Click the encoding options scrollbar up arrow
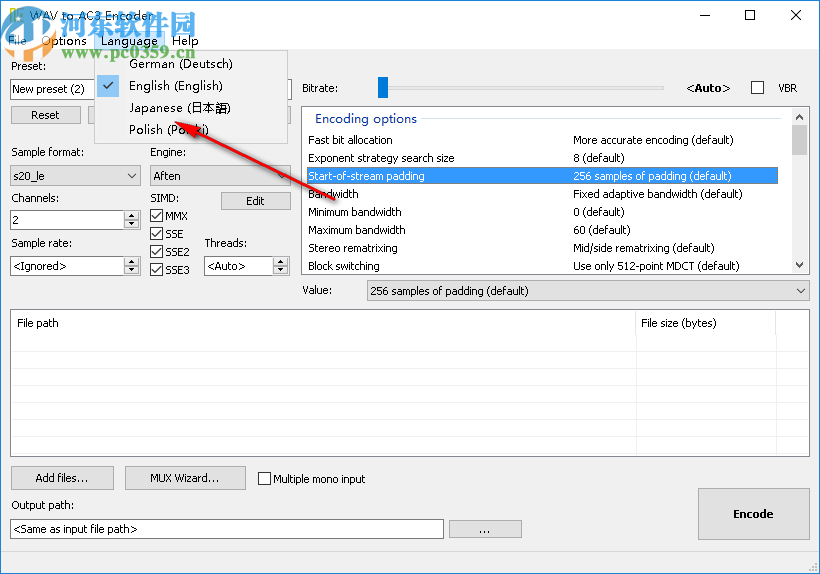 point(800,117)
